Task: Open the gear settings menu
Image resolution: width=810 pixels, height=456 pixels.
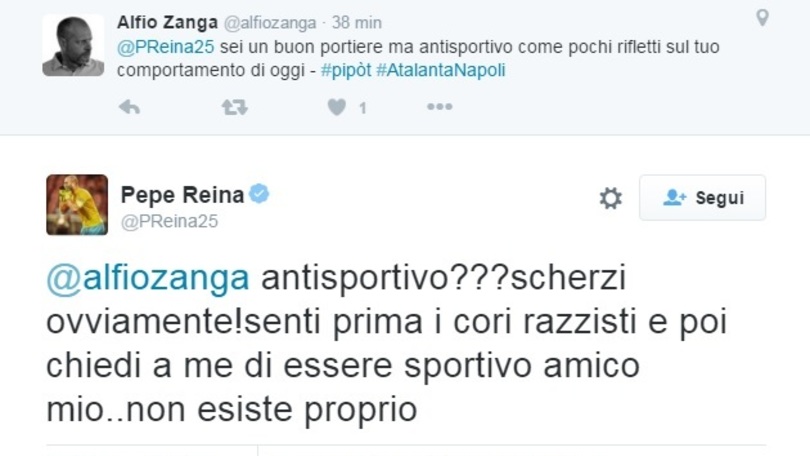Action: [x=610, y=198]
